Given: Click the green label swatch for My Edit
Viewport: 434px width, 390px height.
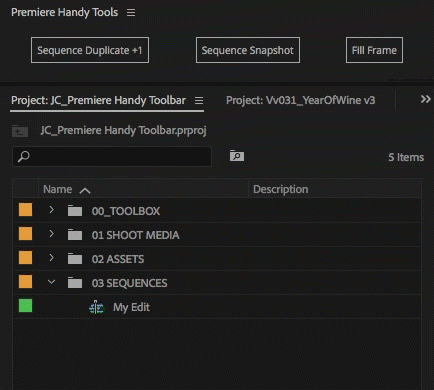Looking at the screenshot, I should (25, 306).
